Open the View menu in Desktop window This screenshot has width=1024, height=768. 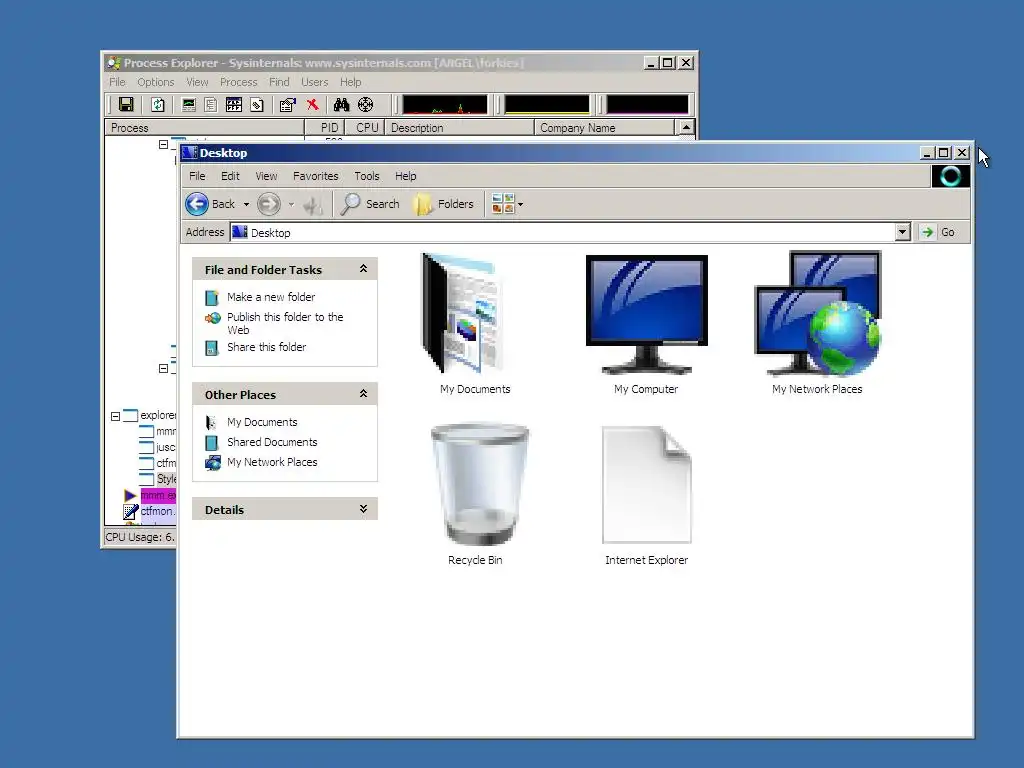click(266, 176)
